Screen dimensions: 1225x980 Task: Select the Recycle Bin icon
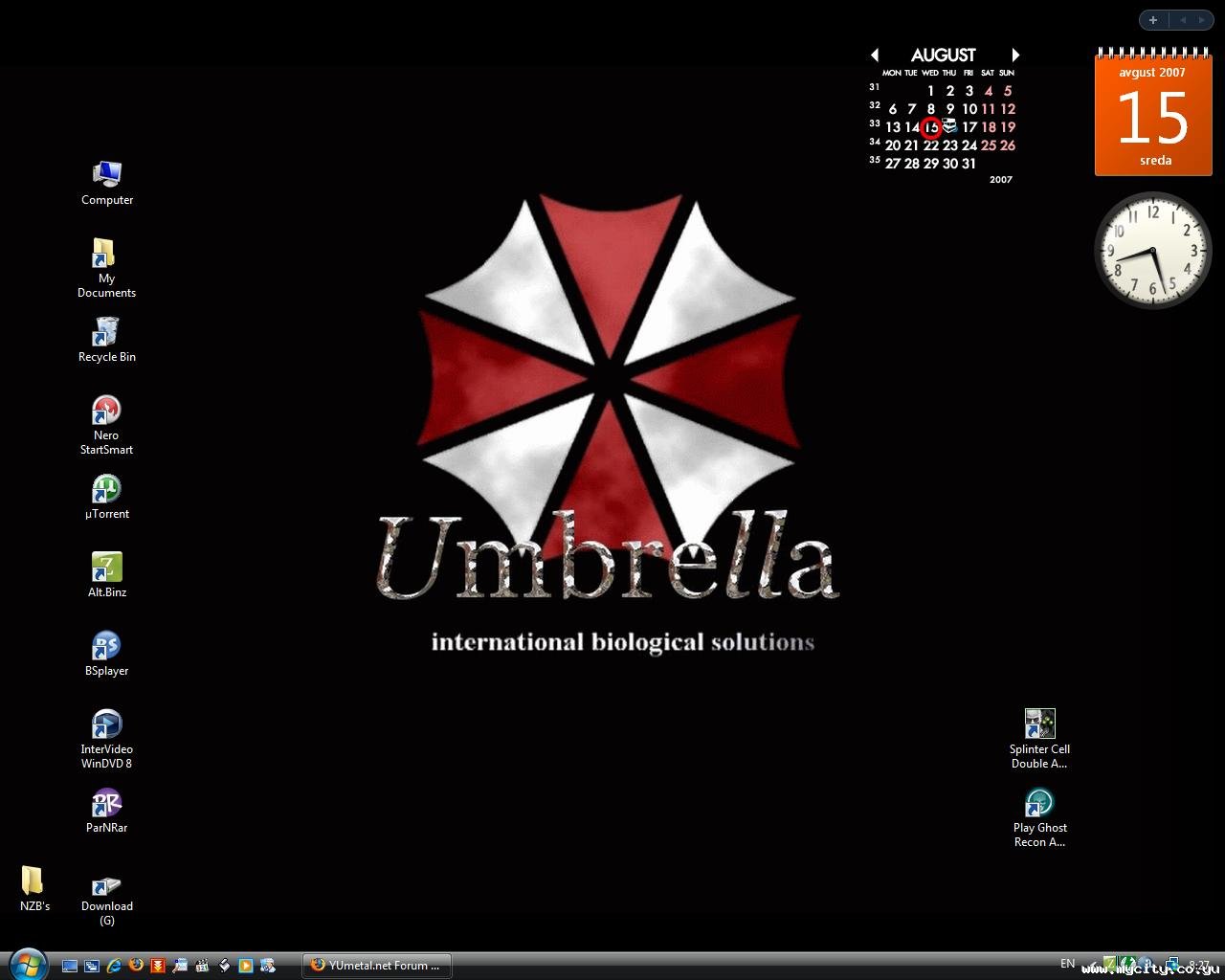(106, 340)
